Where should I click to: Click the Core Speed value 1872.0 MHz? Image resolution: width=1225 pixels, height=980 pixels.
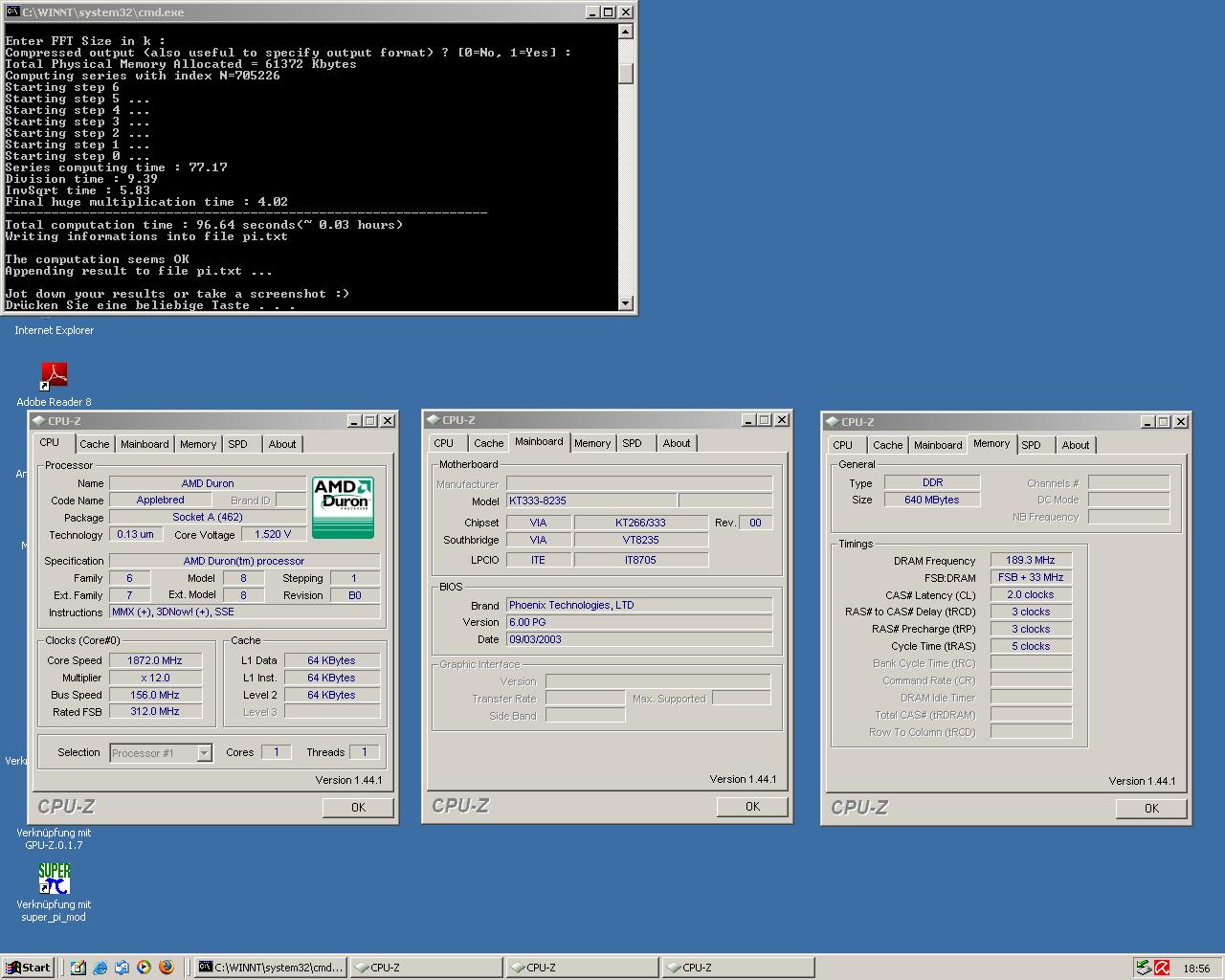[x=155, y=660]
